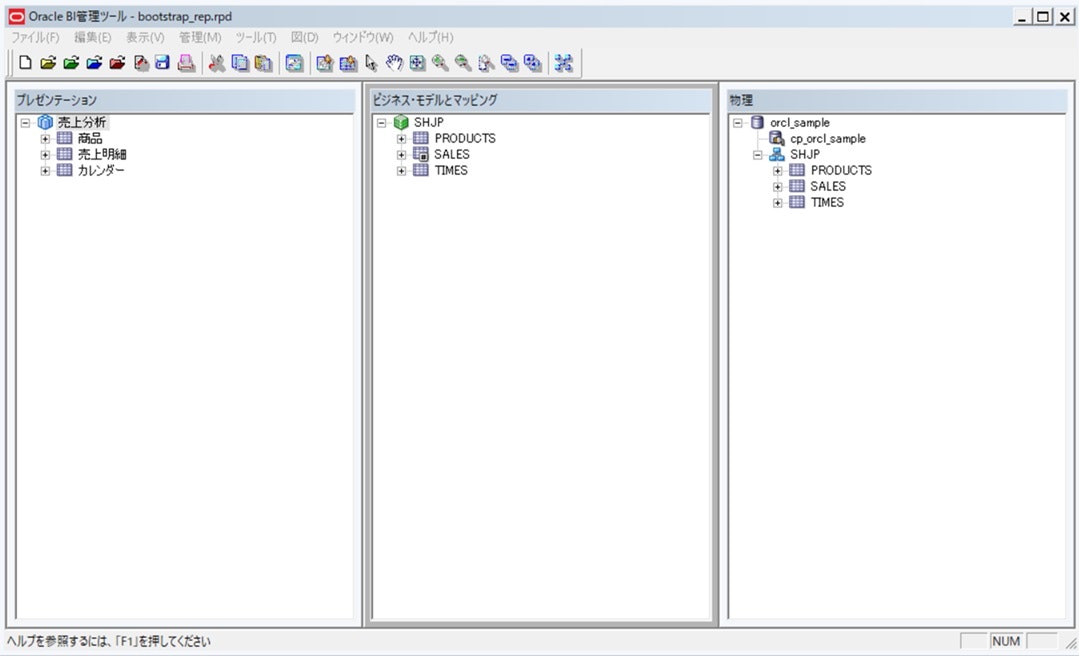Click the New blank document icon
The width and height of the screenshot is (1079, 656).
tap(25, 63)
